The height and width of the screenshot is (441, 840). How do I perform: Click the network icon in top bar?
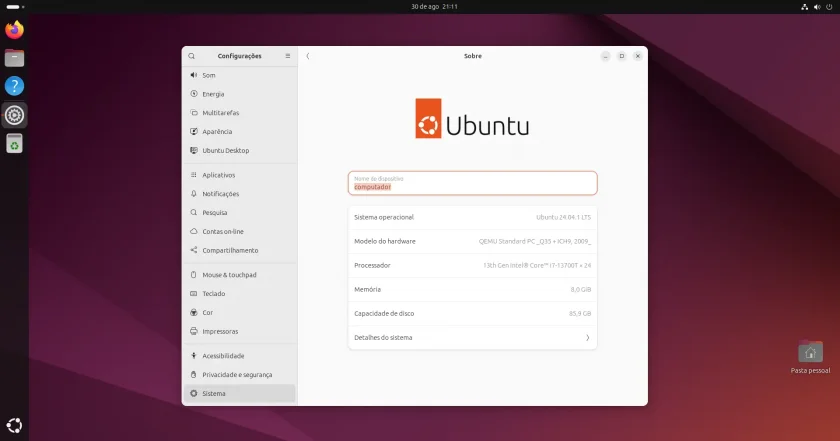(805, 7)
